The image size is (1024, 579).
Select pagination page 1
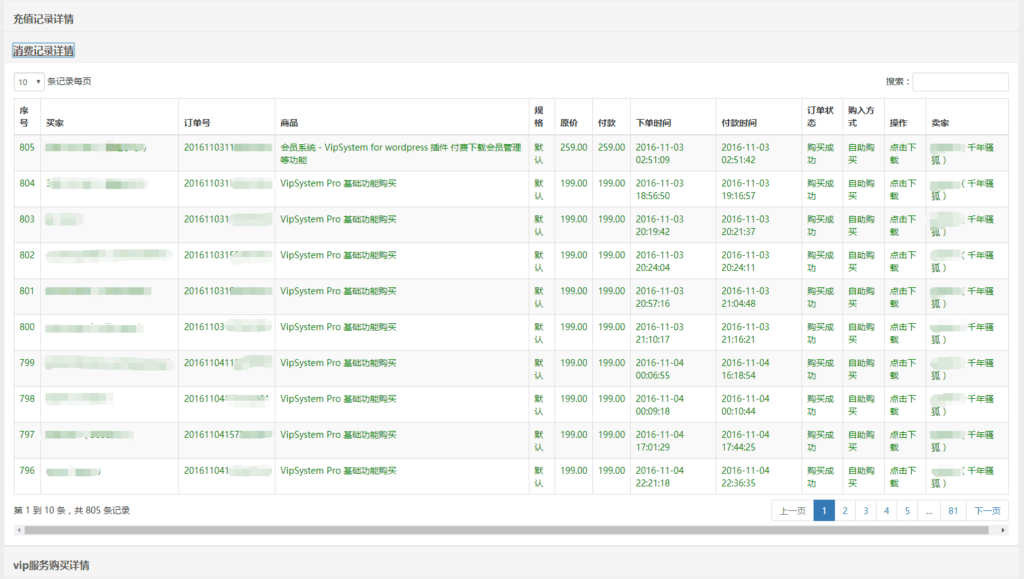point(824,510)
